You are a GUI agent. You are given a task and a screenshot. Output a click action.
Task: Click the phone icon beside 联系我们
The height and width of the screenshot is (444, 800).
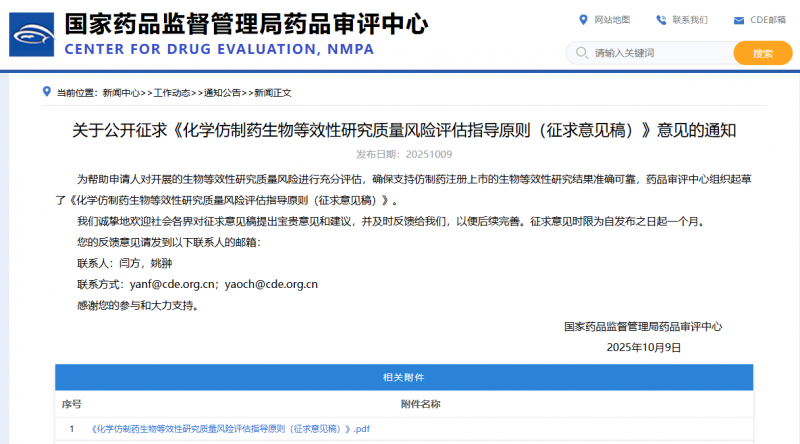[x=661, y=20]
